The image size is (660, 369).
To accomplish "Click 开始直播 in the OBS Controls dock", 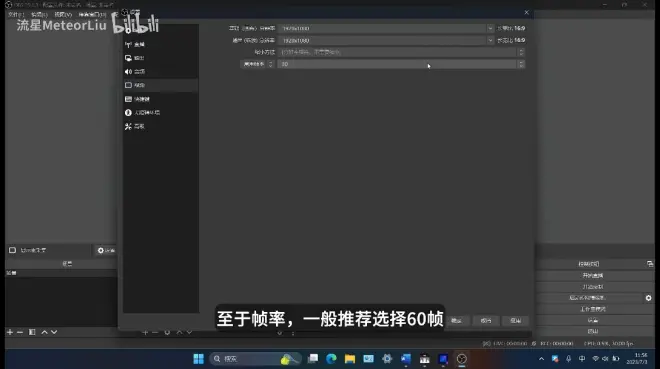I will [x=593, y=276].
